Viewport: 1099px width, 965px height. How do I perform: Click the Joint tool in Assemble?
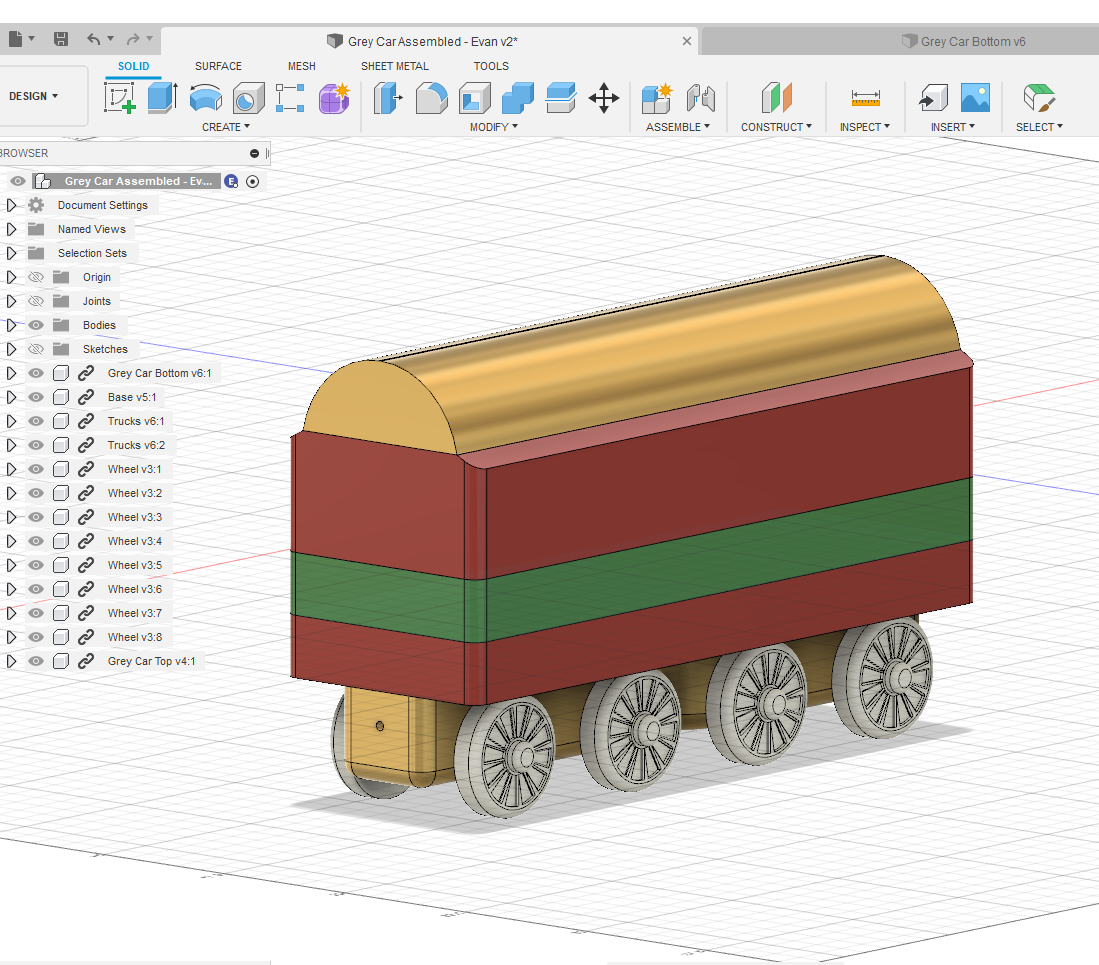pos(701,98)
